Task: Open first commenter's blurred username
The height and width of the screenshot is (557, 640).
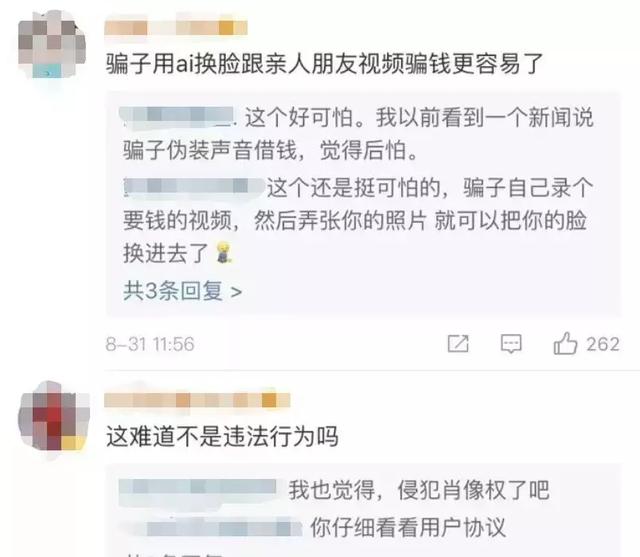Action: (176, 28)
